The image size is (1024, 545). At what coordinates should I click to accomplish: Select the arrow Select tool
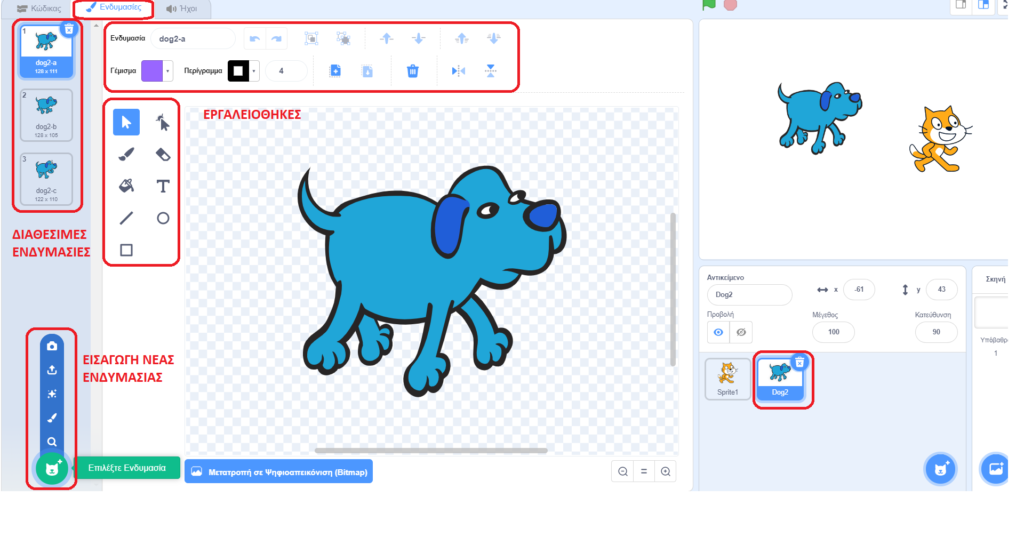pos(126,122)
